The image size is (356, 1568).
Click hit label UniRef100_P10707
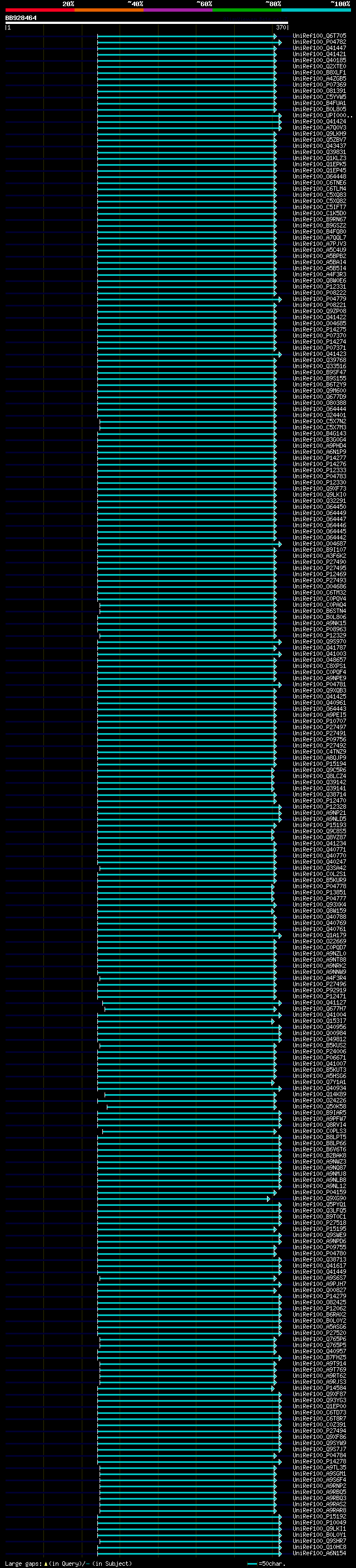point(319,721)
